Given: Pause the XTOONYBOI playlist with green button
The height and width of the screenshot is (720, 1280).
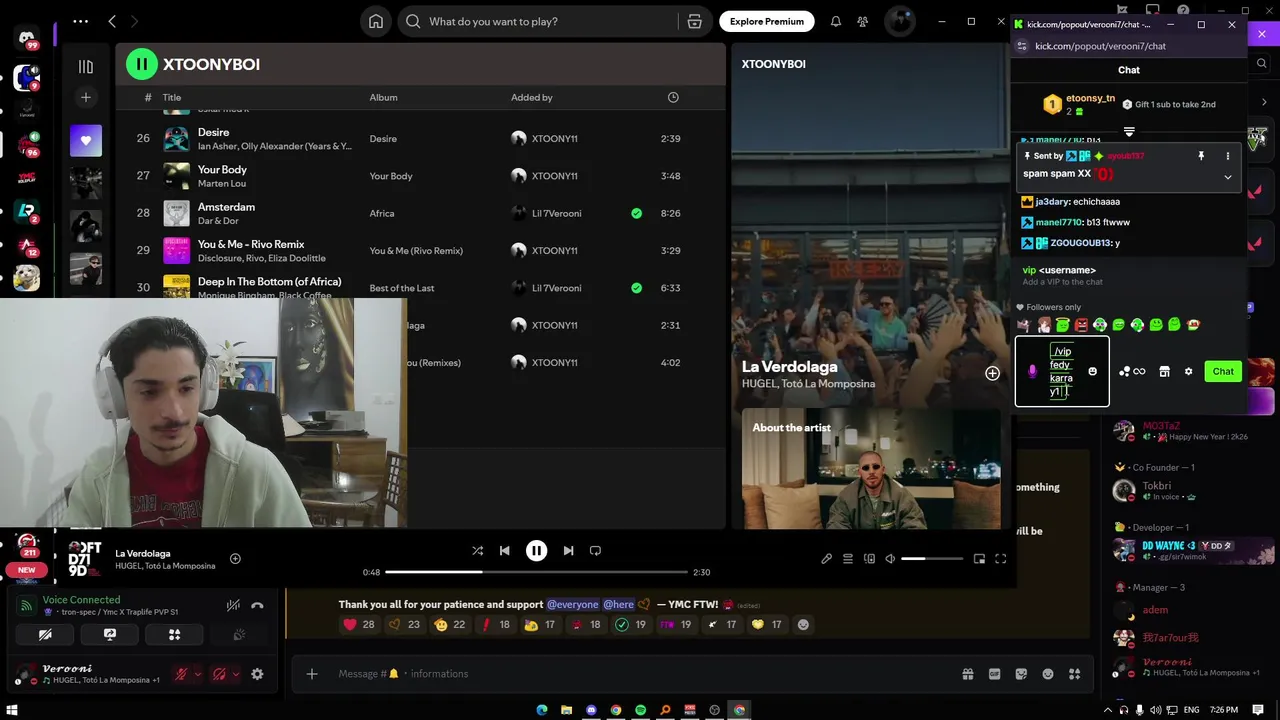Looking at the screenshot, I should [142, 64].
